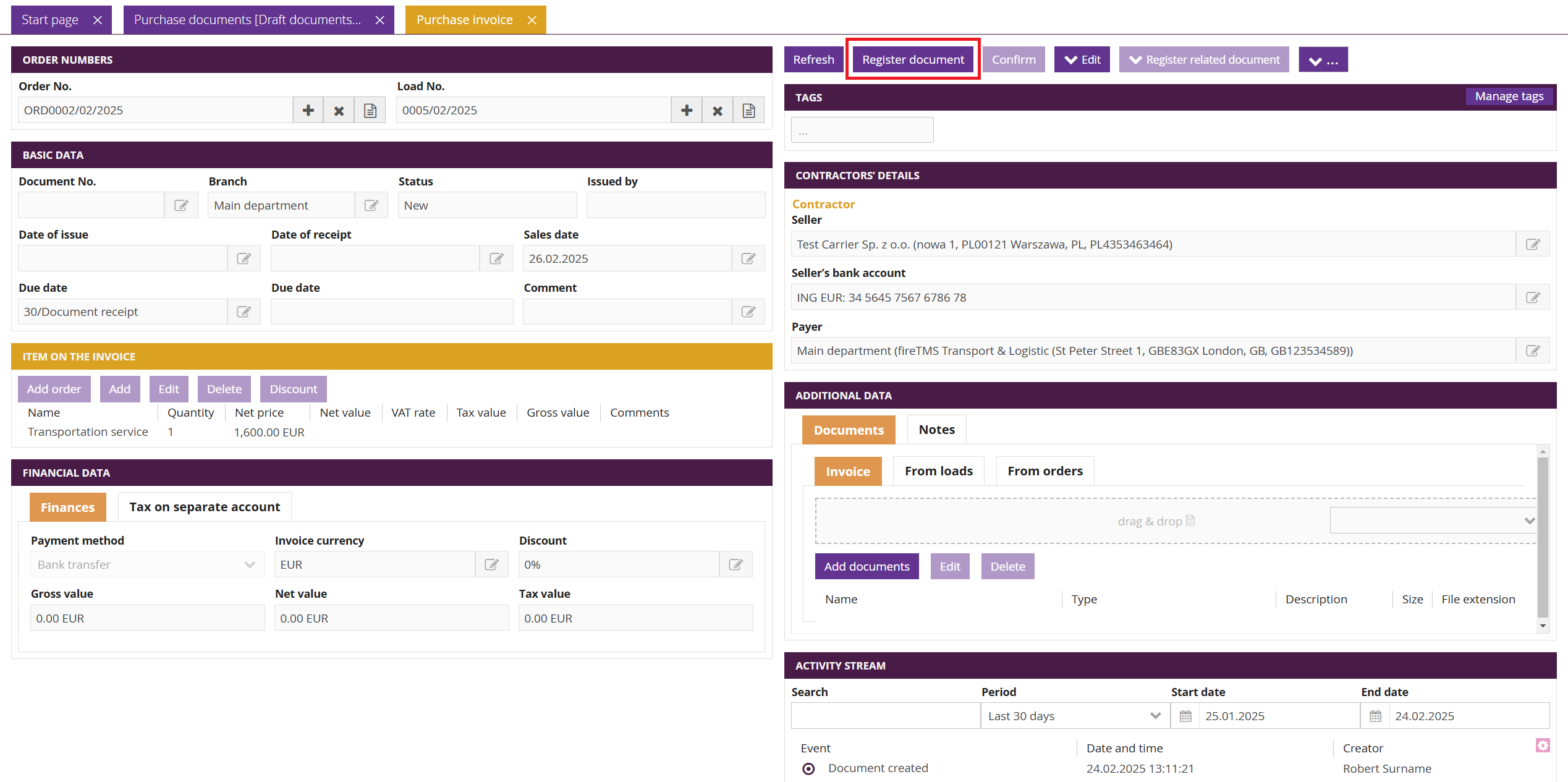
Task: Click the activity stream Search field
Action: pyautogui.click(x=885, y=716)
